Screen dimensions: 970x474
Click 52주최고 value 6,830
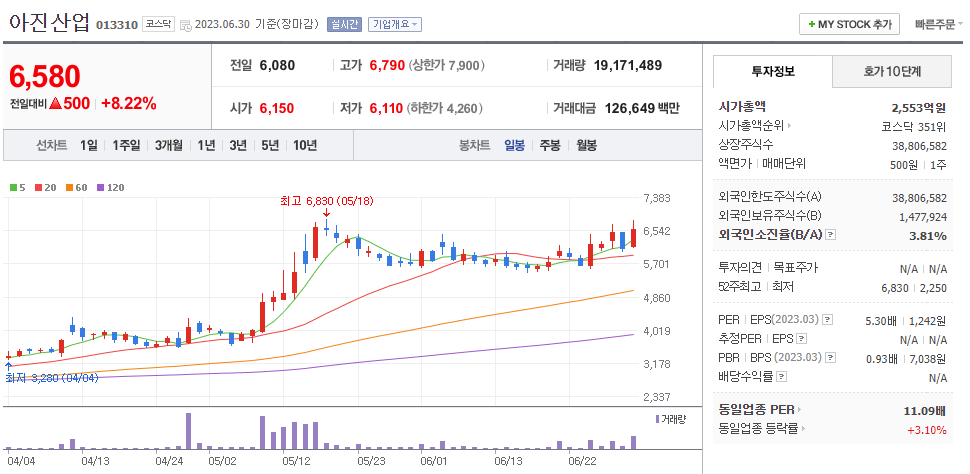pyautogui.click(x=895, y=288)
